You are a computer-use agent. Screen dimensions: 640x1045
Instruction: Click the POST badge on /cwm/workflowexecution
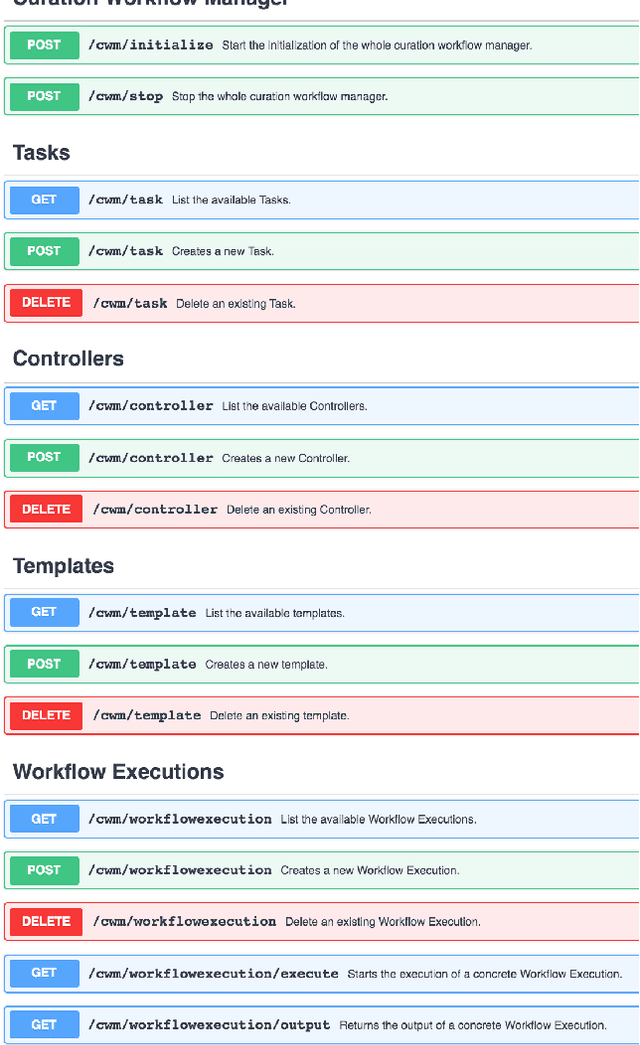click(43, 870)
